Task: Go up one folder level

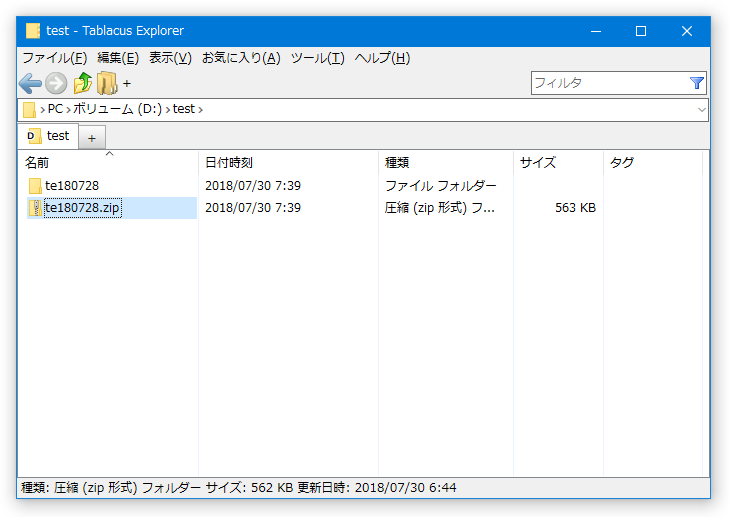Action: click(83, 83)
